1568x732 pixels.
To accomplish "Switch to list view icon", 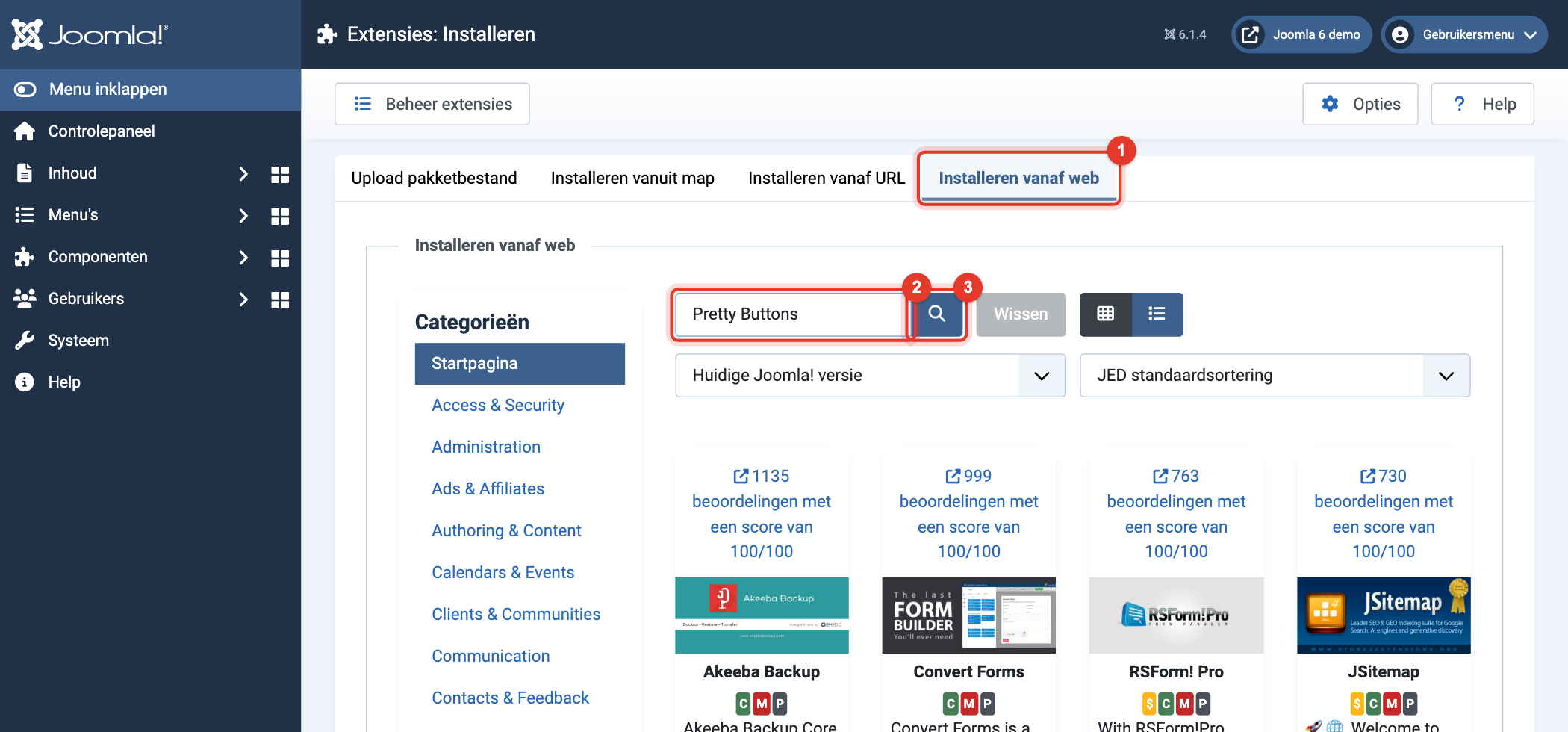I will [x=1157, y=314].
